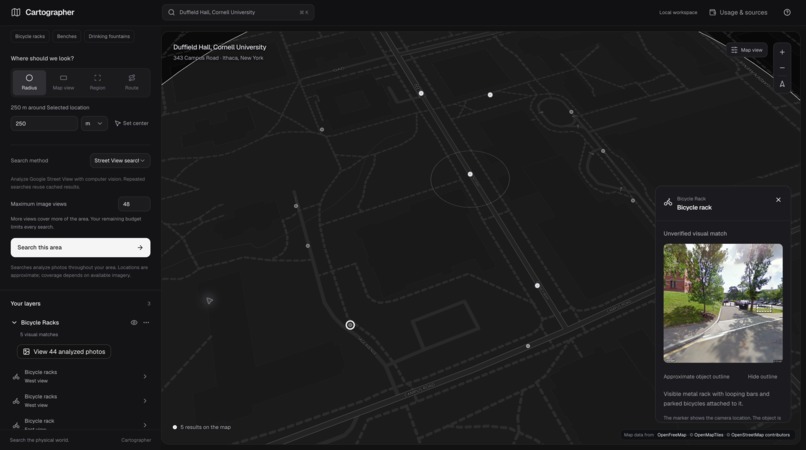This screenshot has height=450, width=806.
Task: Select the Bicycle racks suggestion chip
Action: (30, 37)
